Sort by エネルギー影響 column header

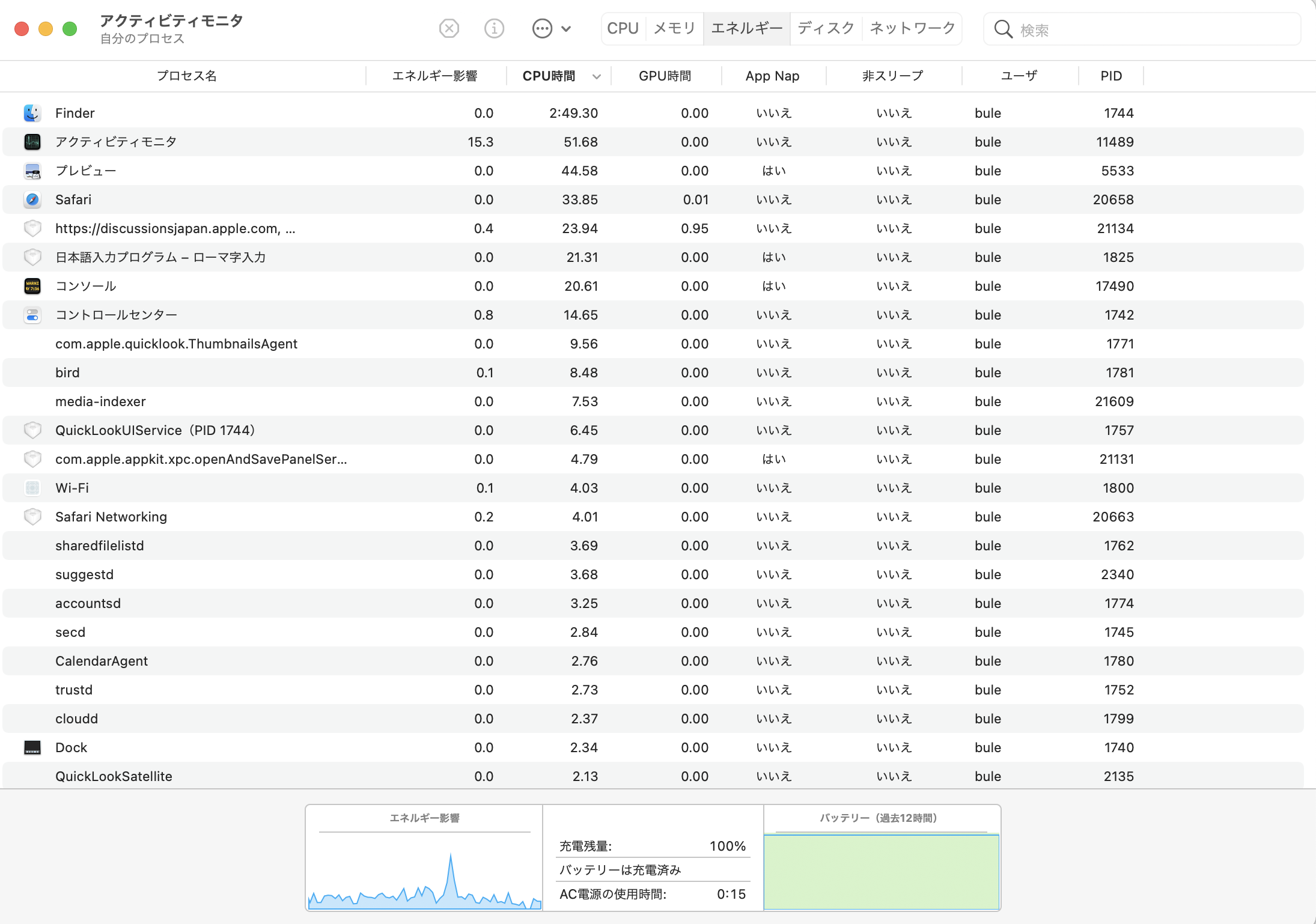434,76
